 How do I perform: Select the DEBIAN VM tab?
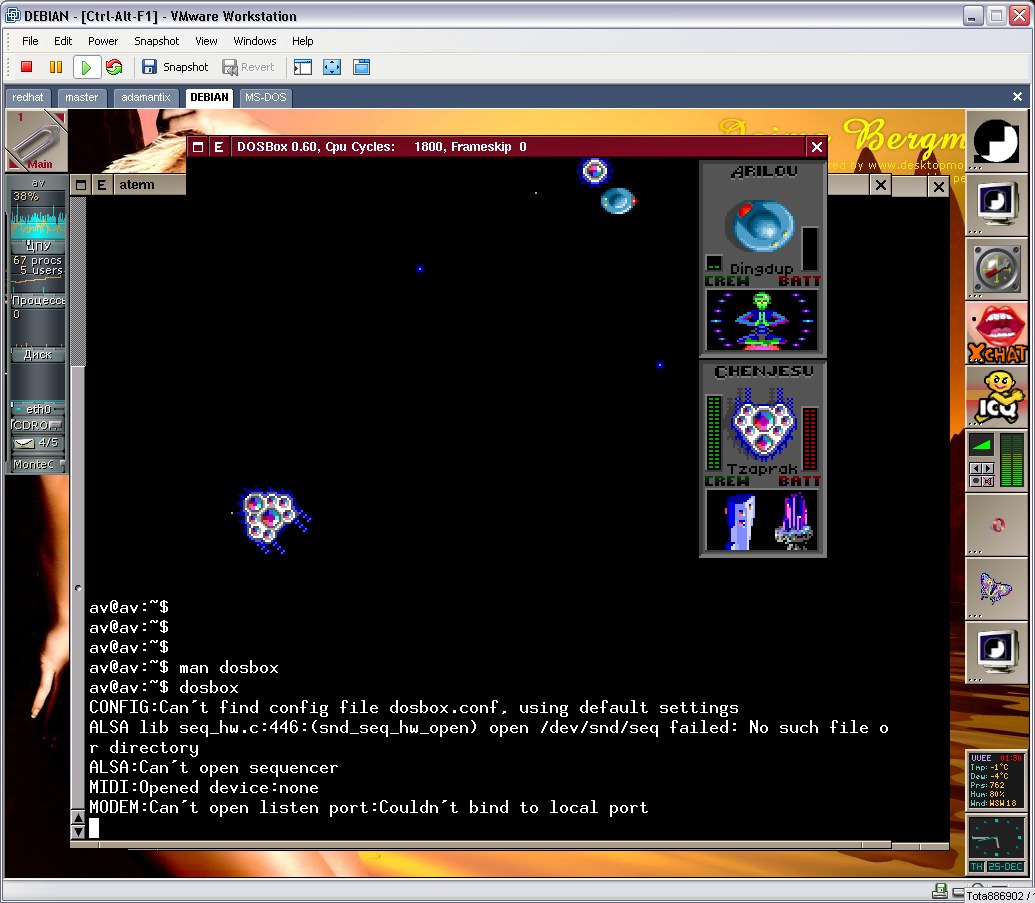[209, 98]
